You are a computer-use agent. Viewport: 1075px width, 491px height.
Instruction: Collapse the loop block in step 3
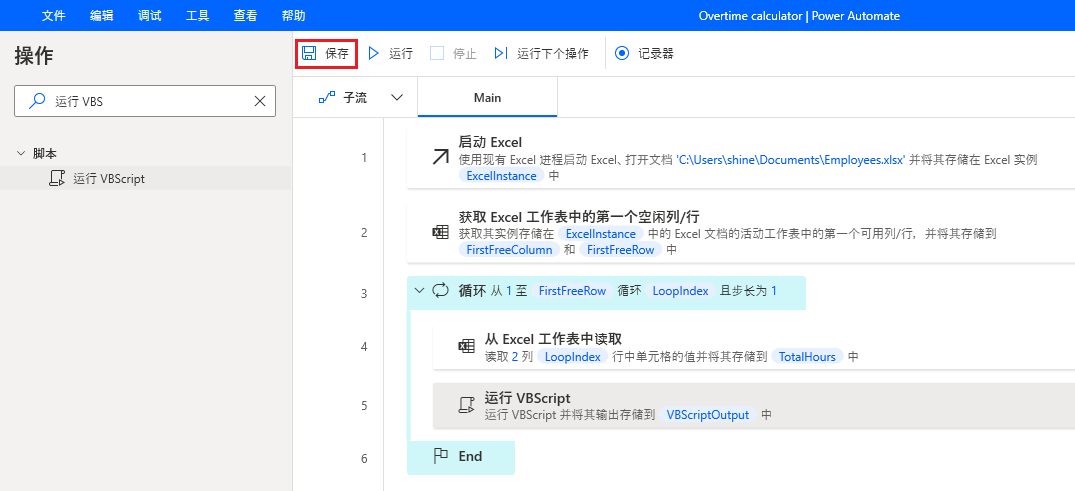tap(420, 291)
